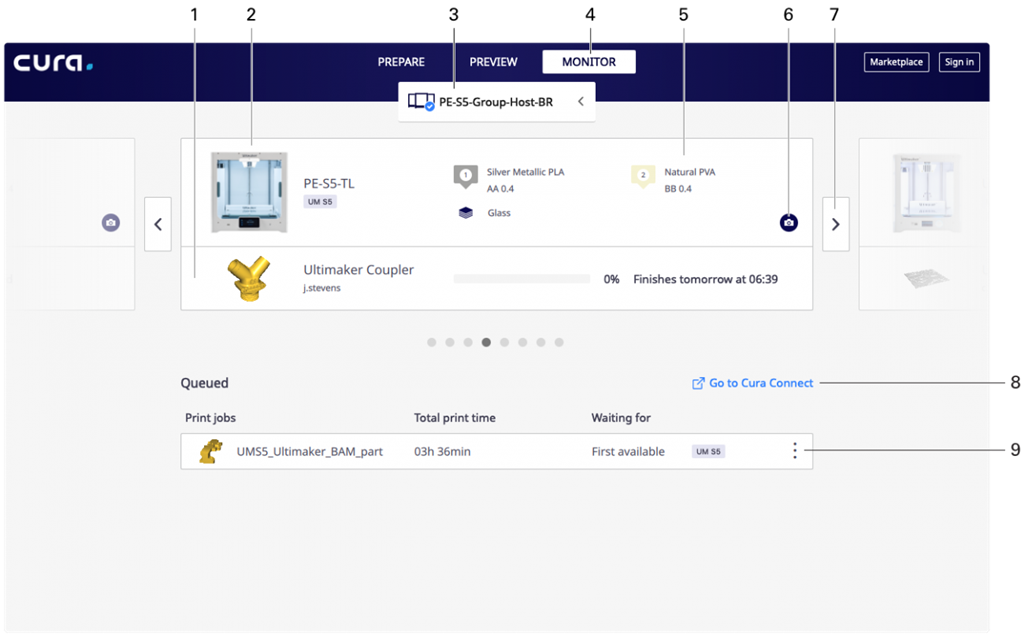Click the printer group network icon

[x=421, y=102]
